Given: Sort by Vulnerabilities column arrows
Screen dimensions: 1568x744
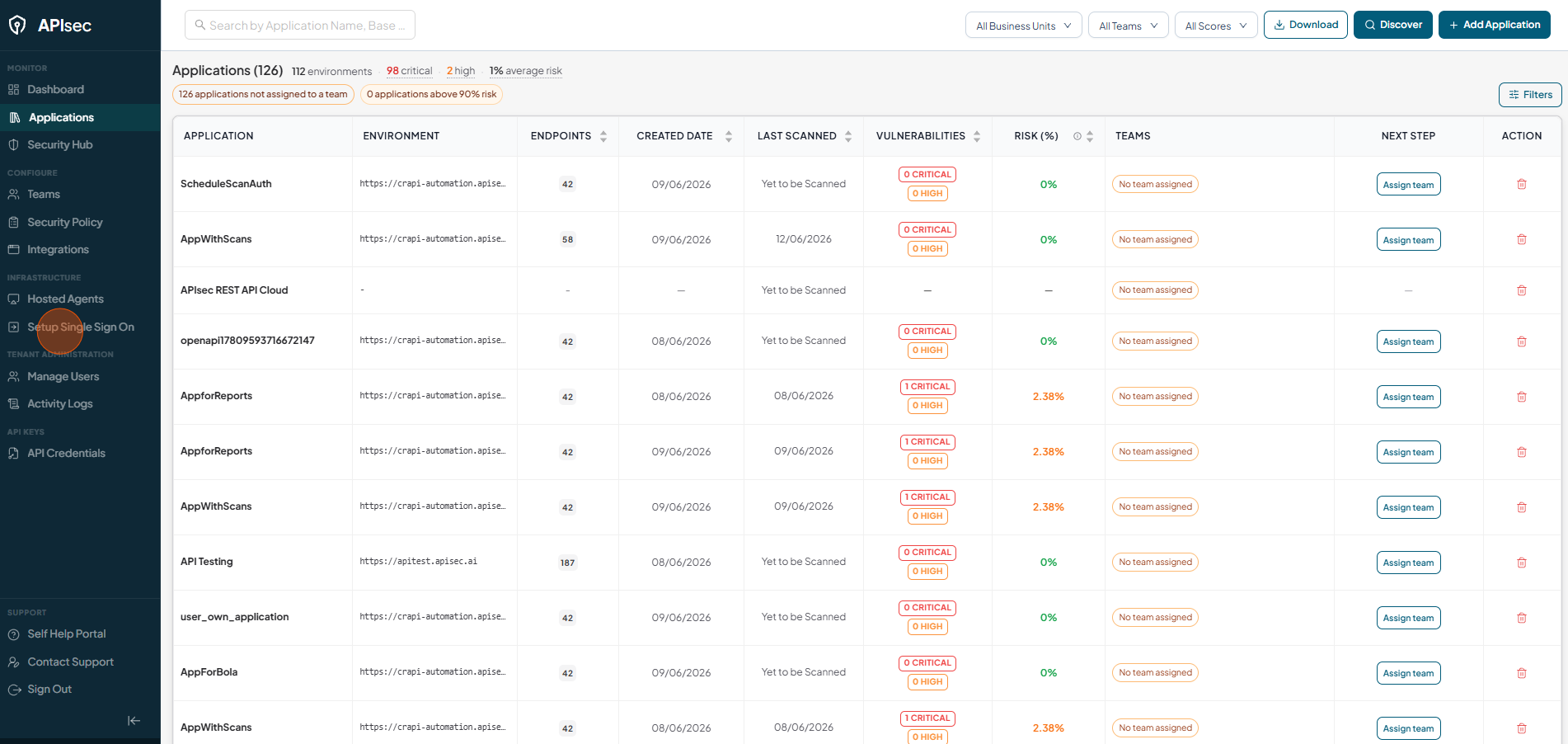Looking at the screenshot, I should 977,136.
